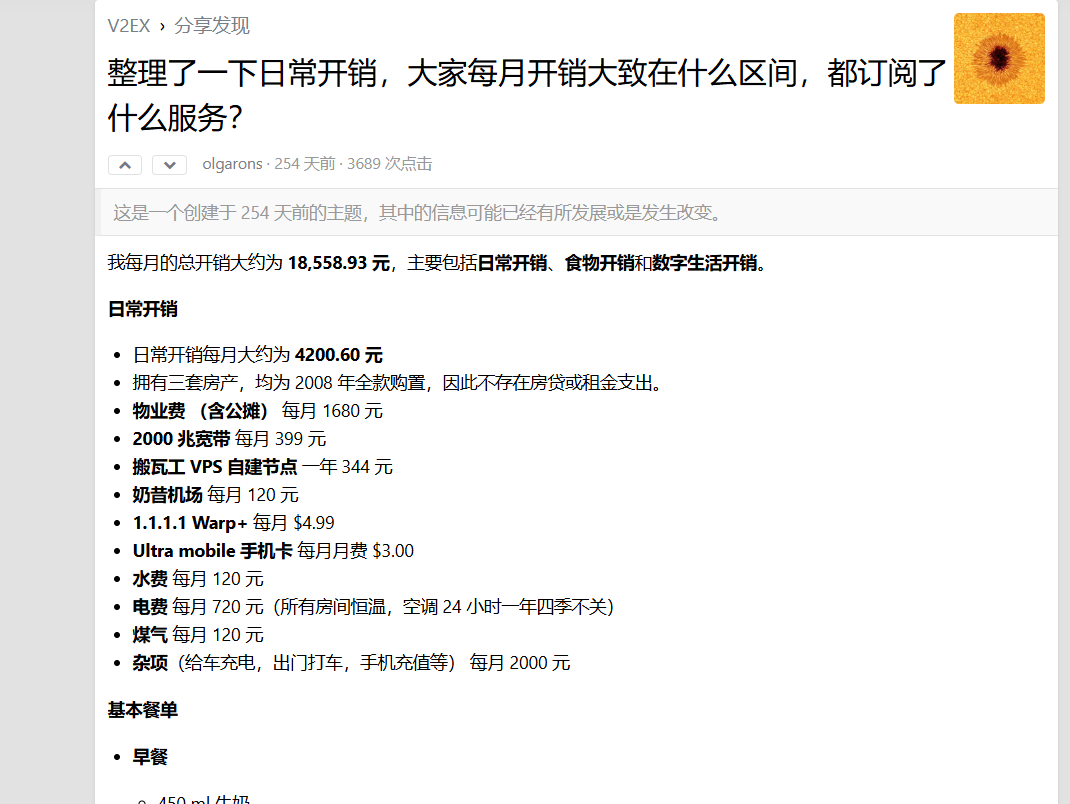Click the text 254 天前 in byline
The width and height of the screenshot is (1070, 804).
305,164
